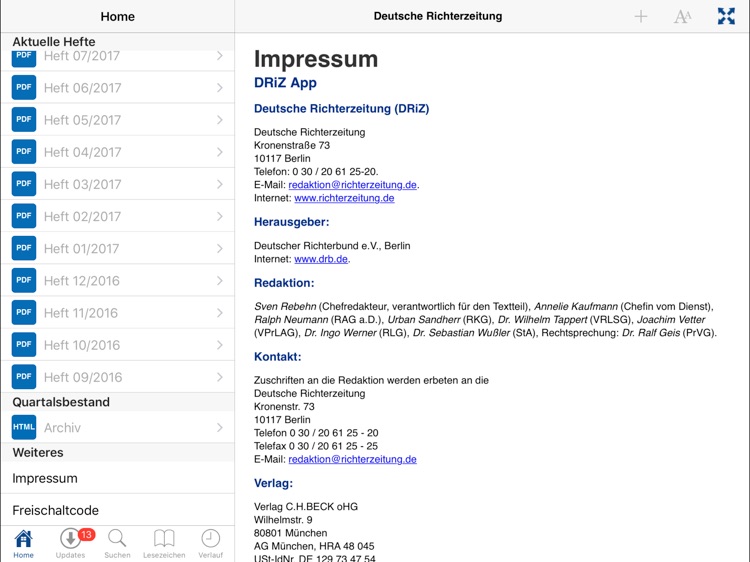The image size is (750, 562).
Task: Click the HTML icon beside Archiv
Action: pyautogui.click(x=24, y=427)
